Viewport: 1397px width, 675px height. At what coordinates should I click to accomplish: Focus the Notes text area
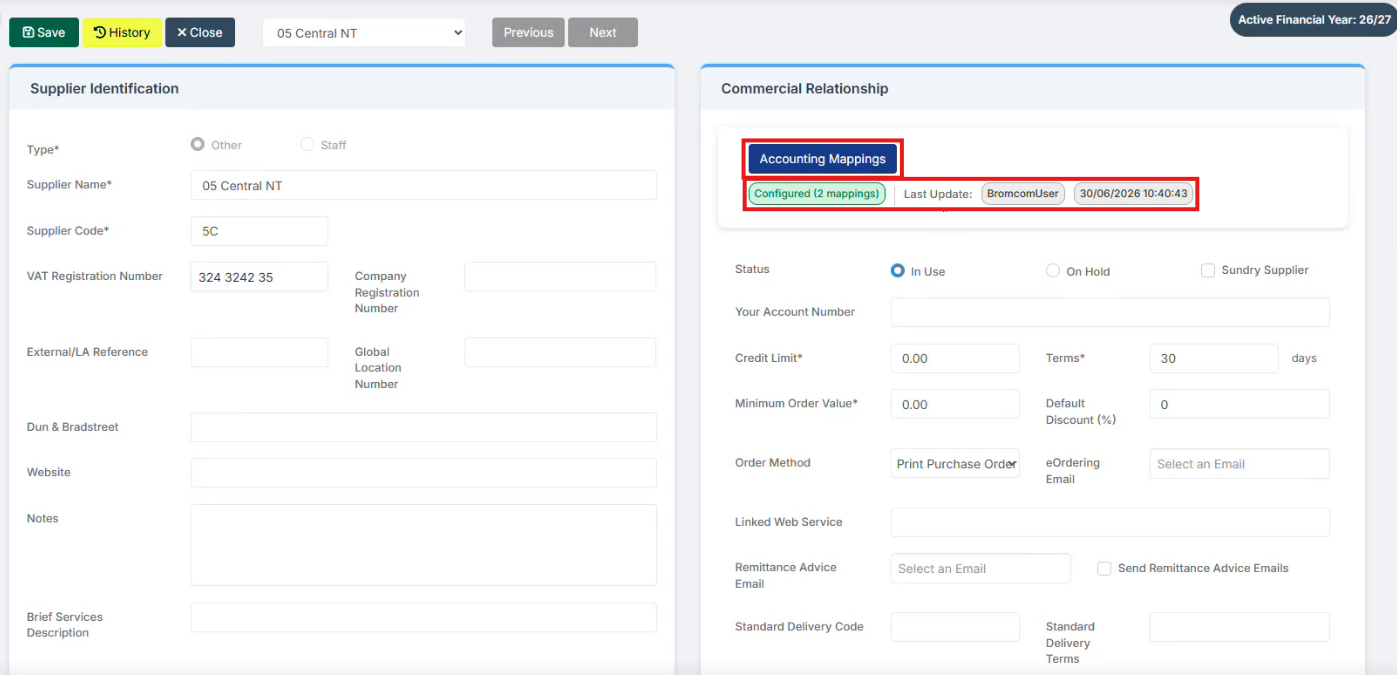[x=424, y=544]
